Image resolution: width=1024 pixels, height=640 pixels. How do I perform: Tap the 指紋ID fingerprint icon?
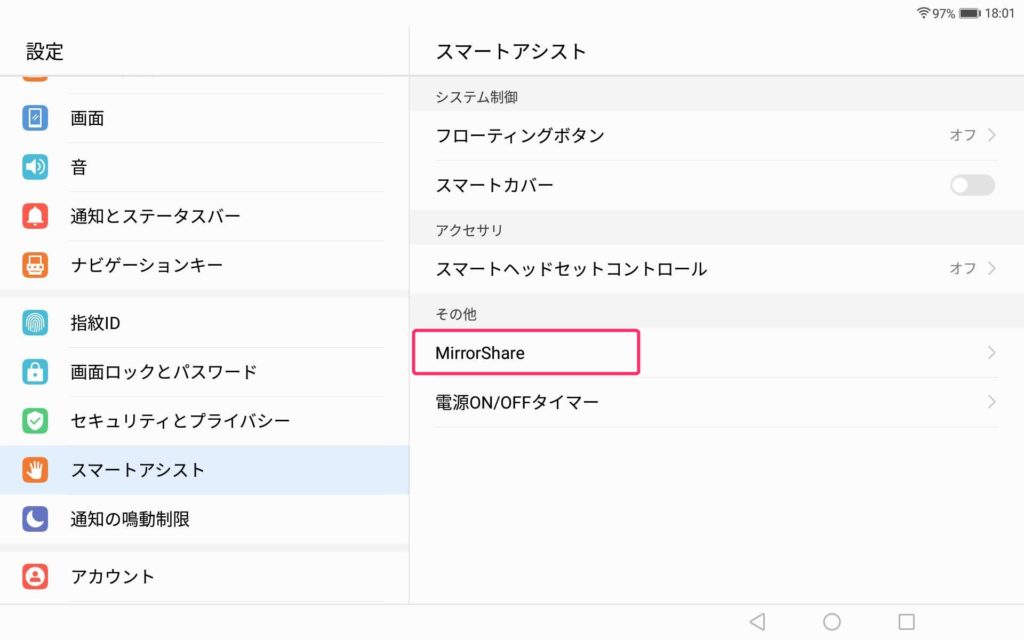tap(35, 323)
